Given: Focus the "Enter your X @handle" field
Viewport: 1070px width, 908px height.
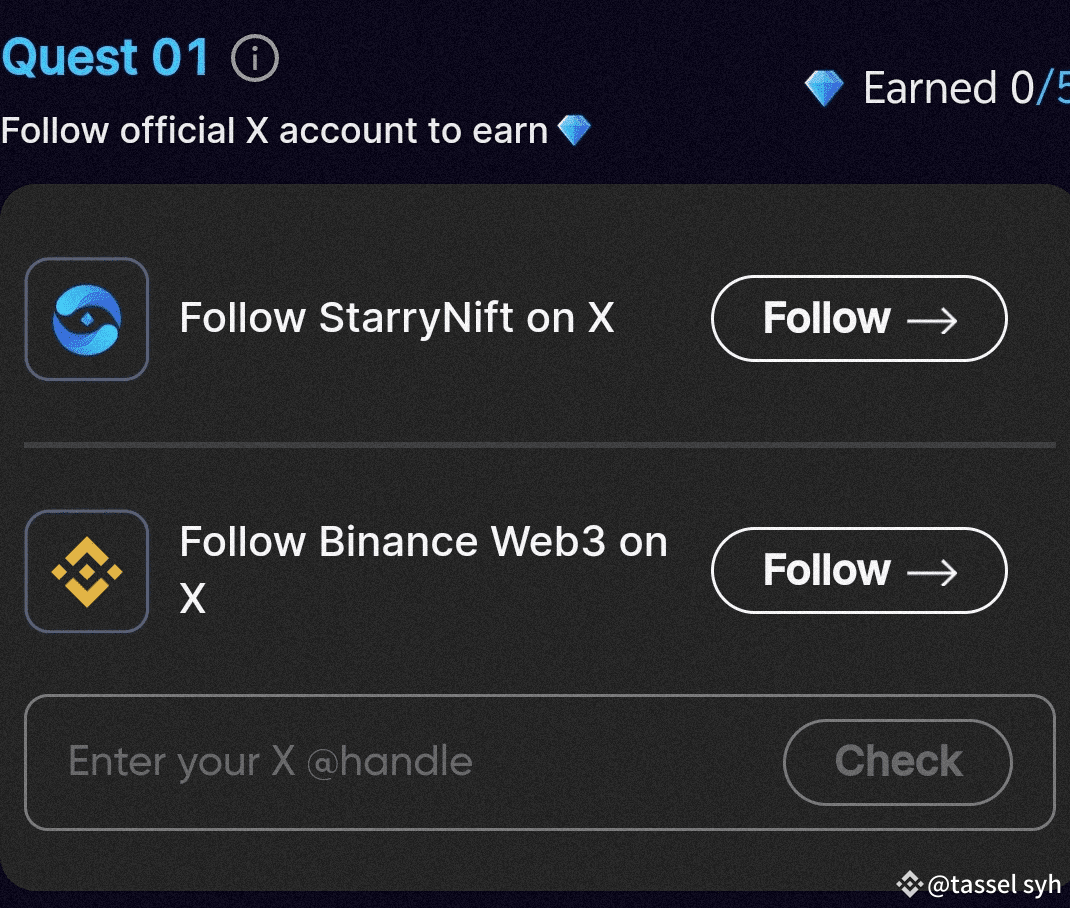Looking at the screenshot, I should (400, 762).
